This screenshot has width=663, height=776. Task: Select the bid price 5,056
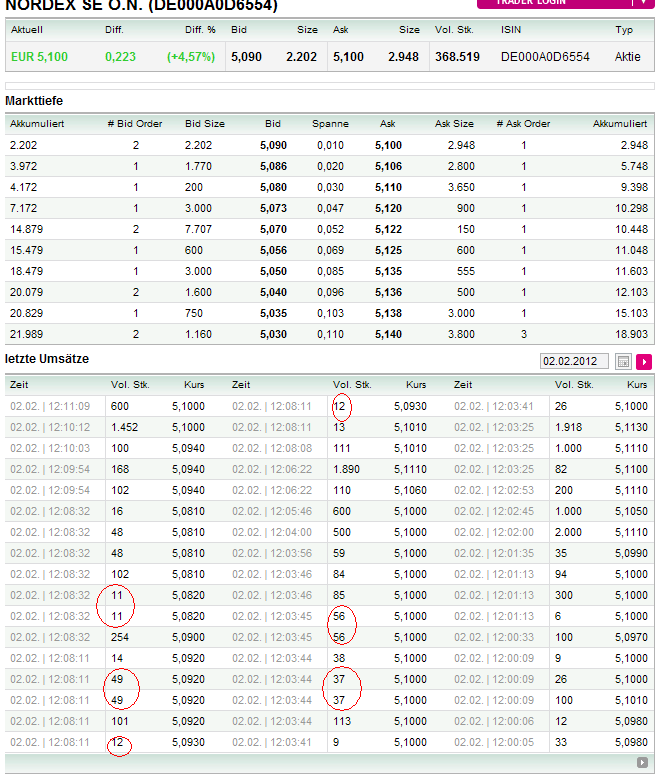tap(274, 250)
